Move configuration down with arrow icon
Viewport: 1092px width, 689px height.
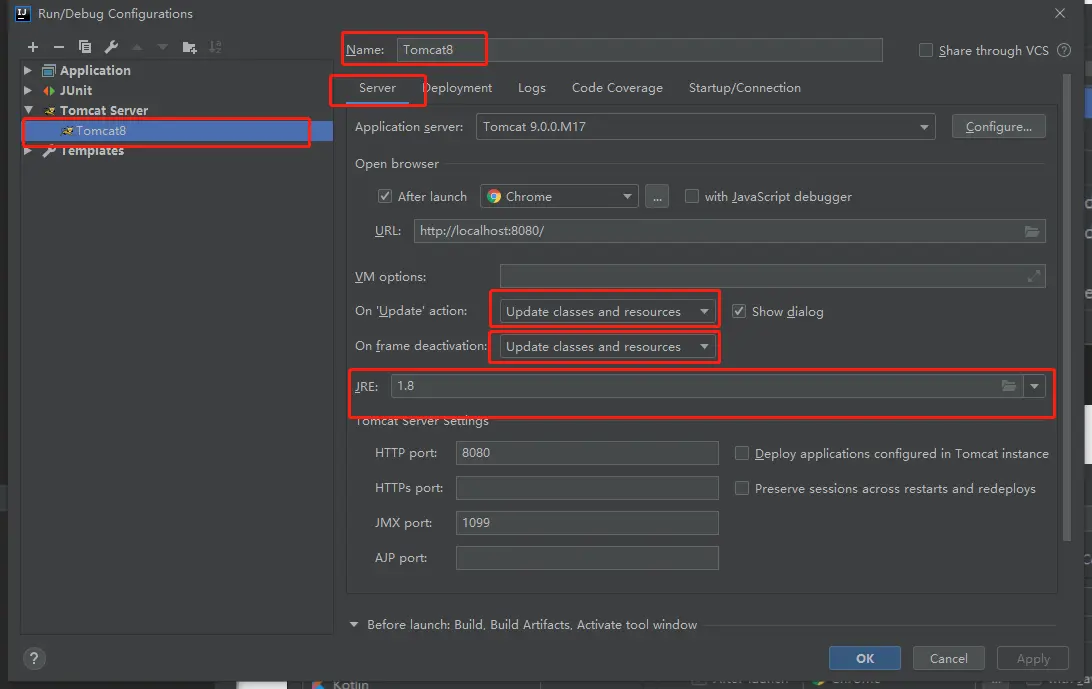pyautogui.click(x=163, y=47)
